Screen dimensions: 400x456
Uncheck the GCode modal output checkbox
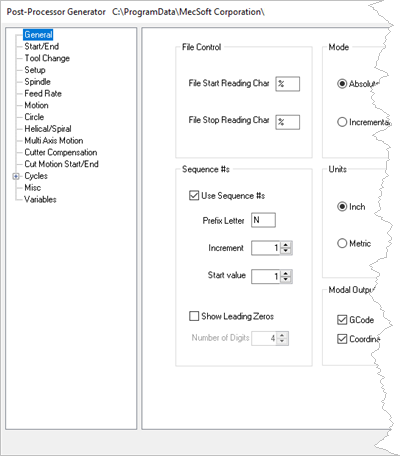342,320
